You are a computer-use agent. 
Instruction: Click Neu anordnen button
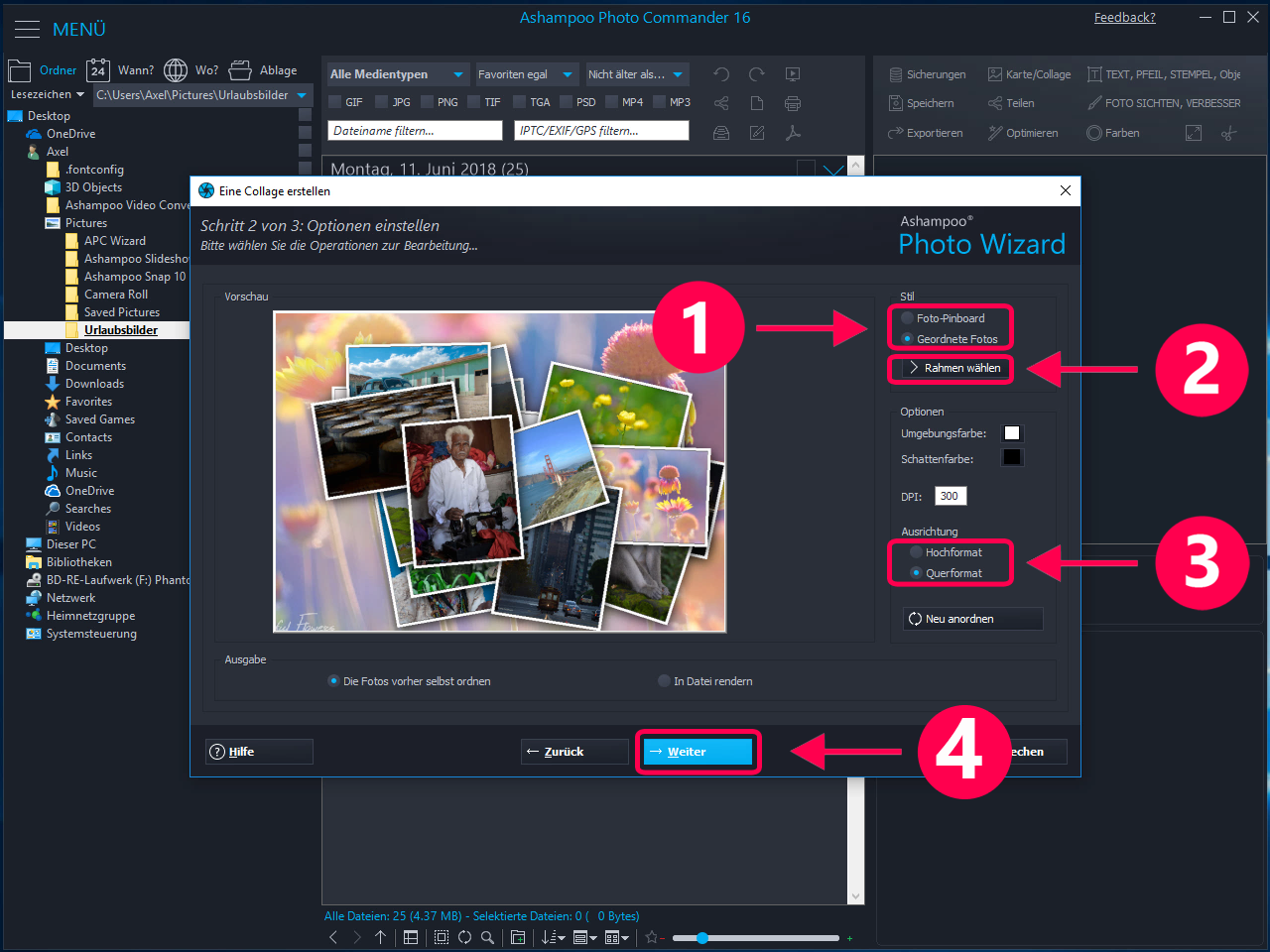pyautogui.click(x=972, y=619)
